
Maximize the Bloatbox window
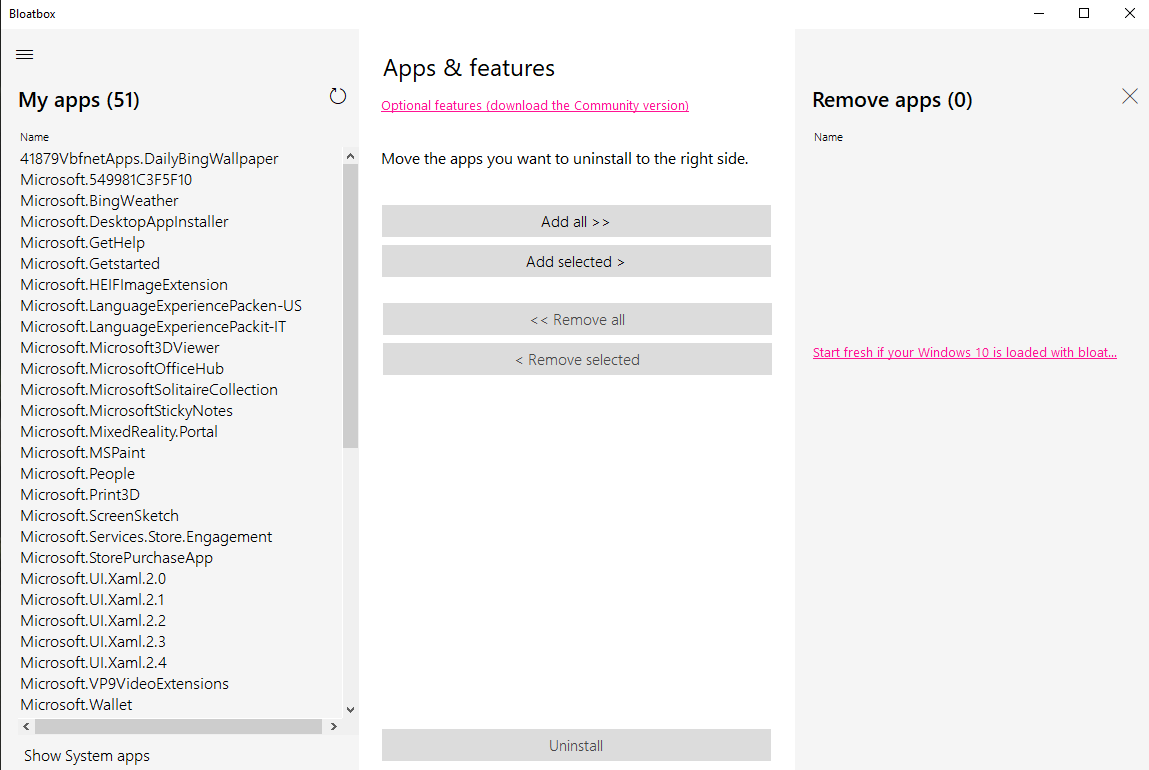tap(1084, 13)
